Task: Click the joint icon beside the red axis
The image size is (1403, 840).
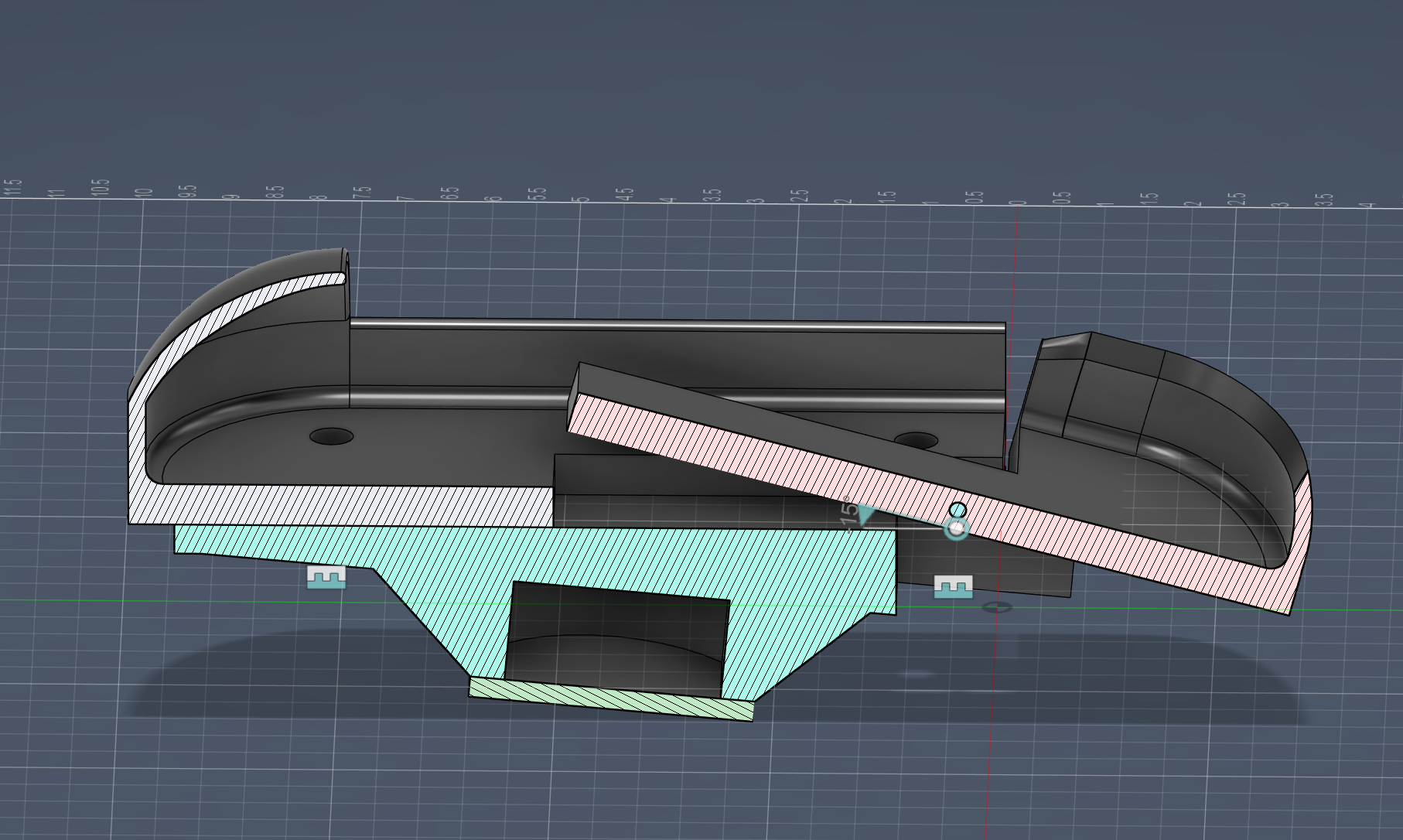Action: pos(954,586)
